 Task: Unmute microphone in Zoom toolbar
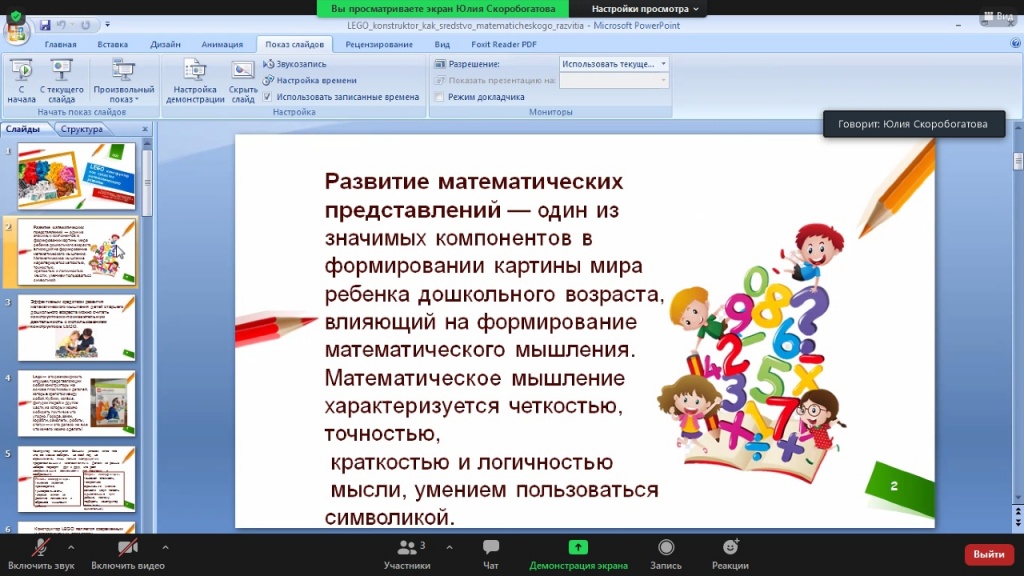coord(42,548)
